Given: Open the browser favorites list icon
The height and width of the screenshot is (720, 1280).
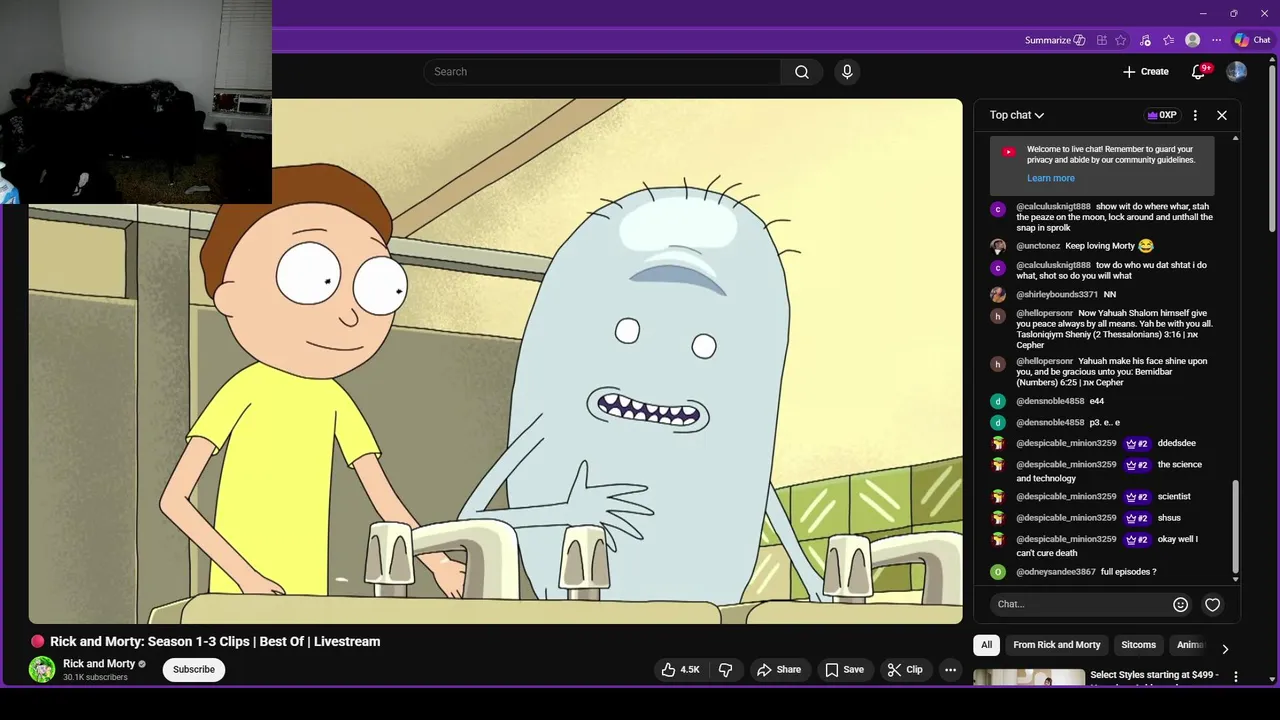Looking at the screenshot, I should coord(1168,40).
